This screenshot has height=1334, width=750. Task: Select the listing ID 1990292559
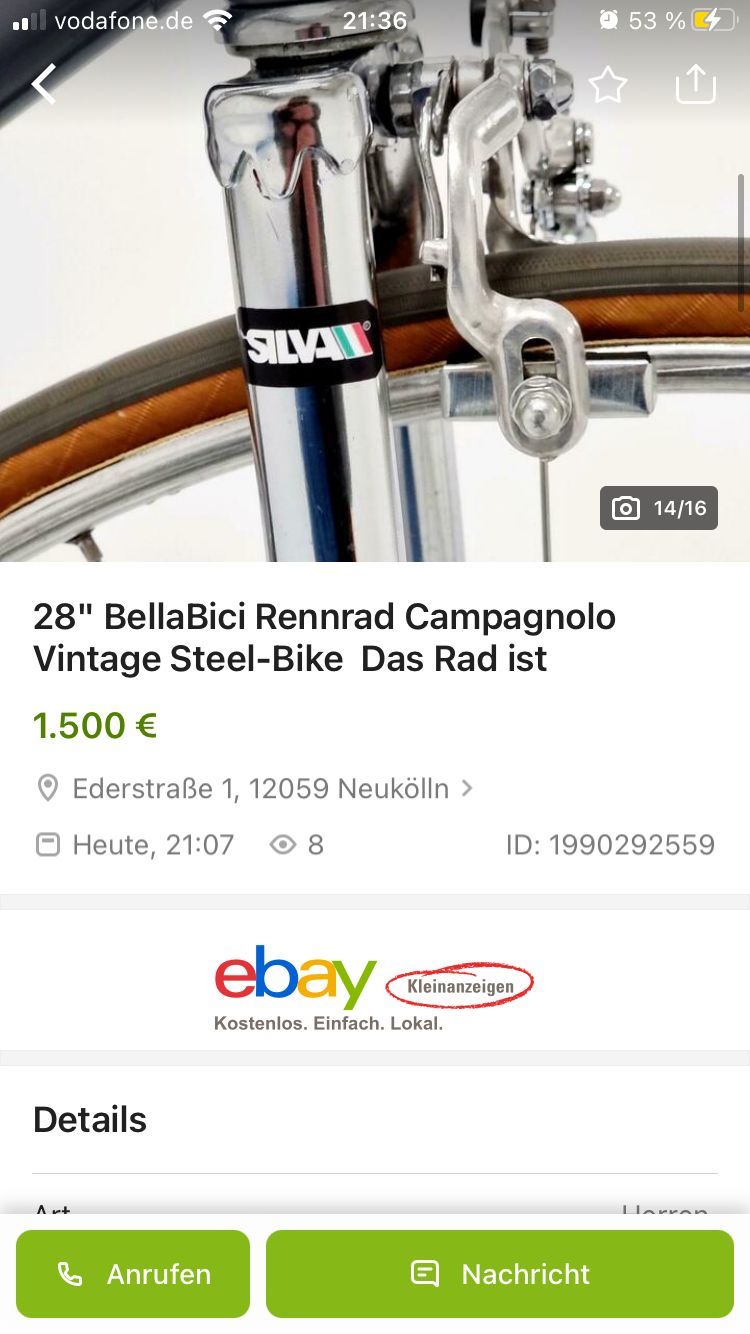[610, 845]
